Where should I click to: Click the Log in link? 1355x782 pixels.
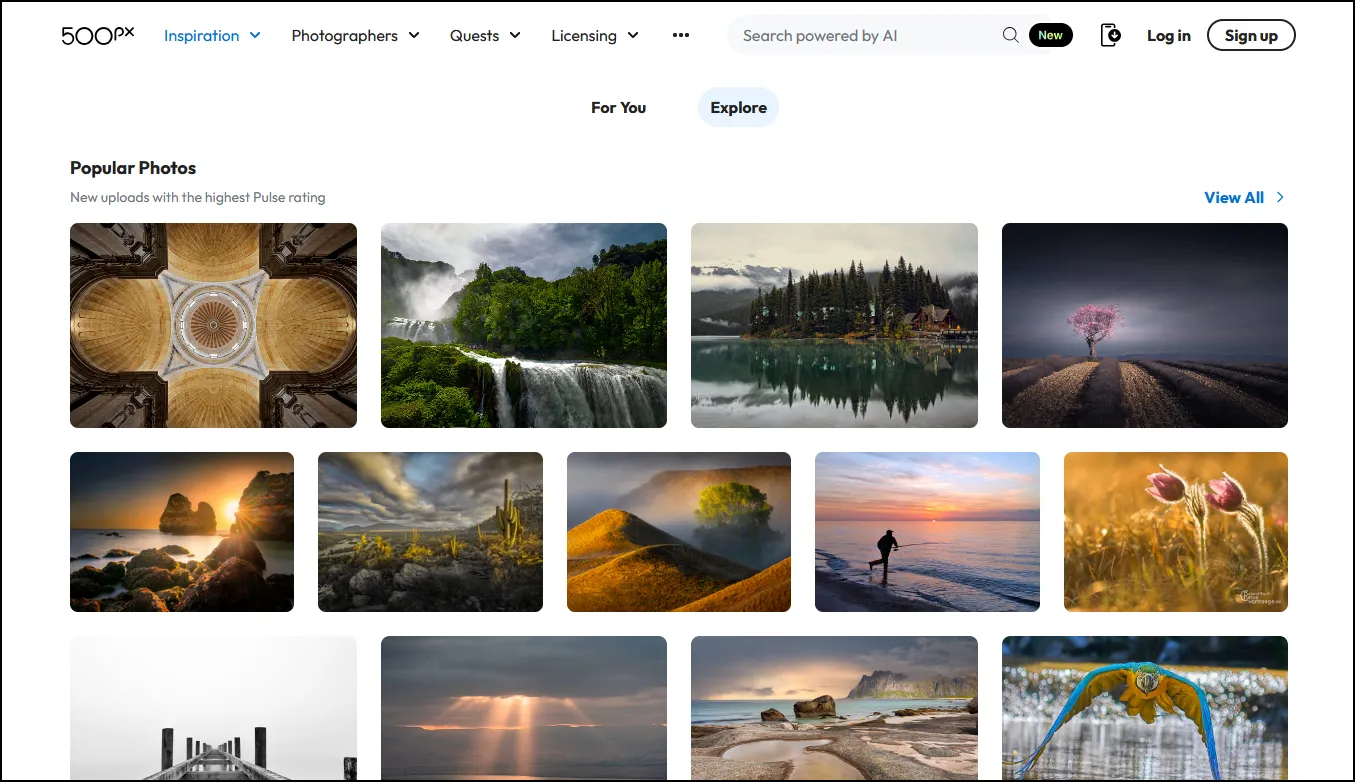tap(1168, 35)
